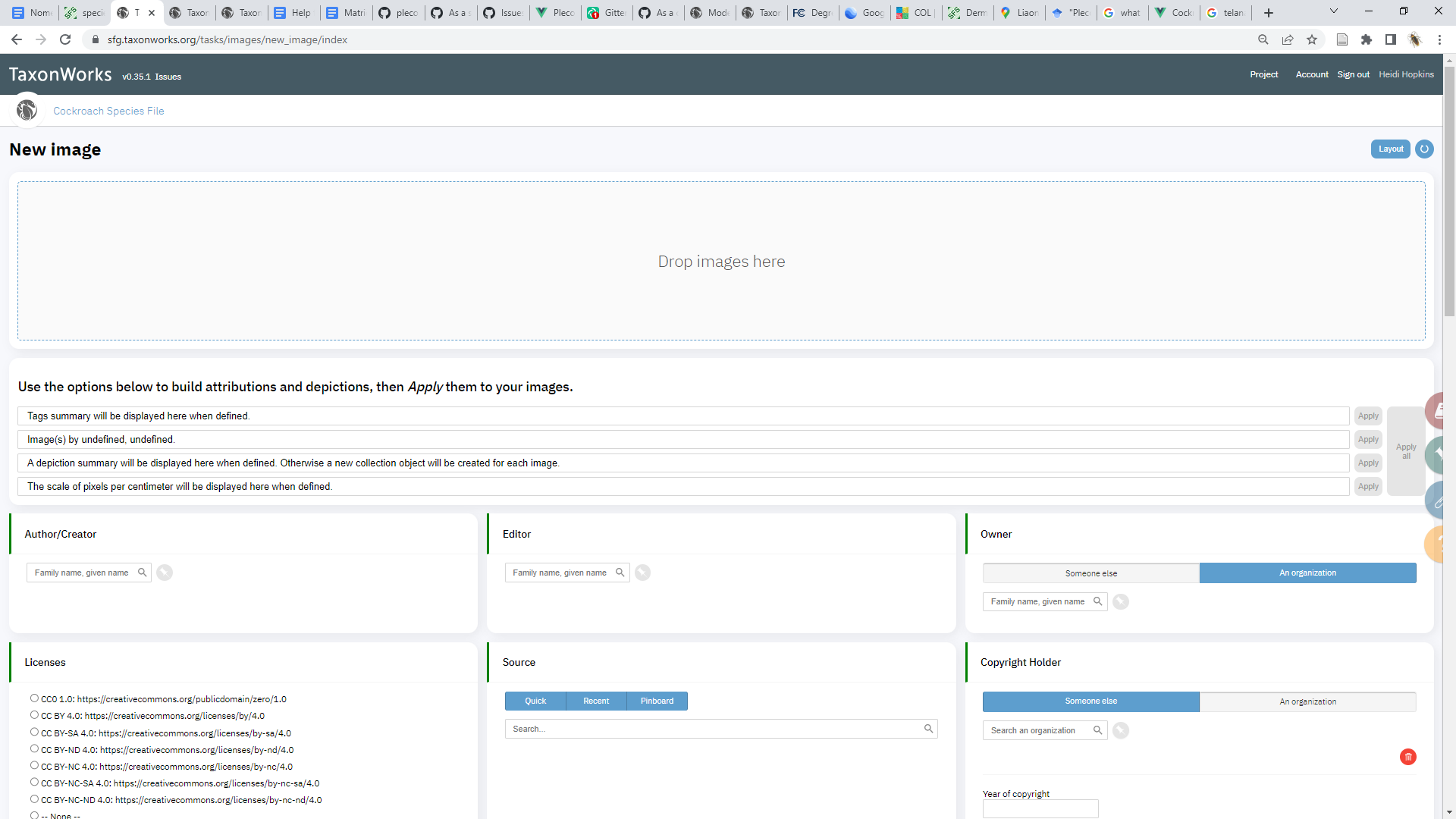Click the pin icon beside Editor search field
This screenshot has height=819, width=1456.
pyautogui.click(x=643, y=573)
